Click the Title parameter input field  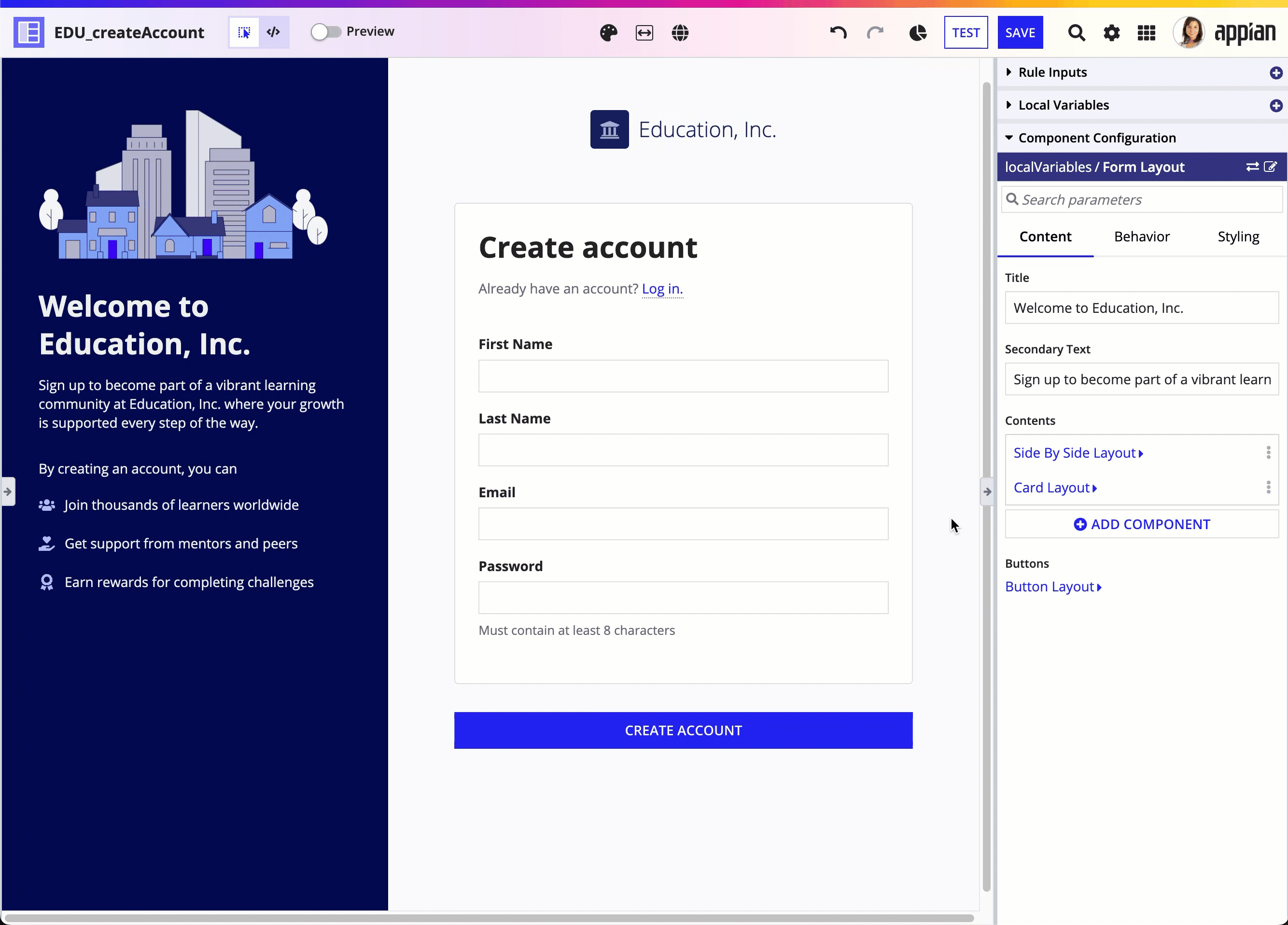tap(1141, 308)
